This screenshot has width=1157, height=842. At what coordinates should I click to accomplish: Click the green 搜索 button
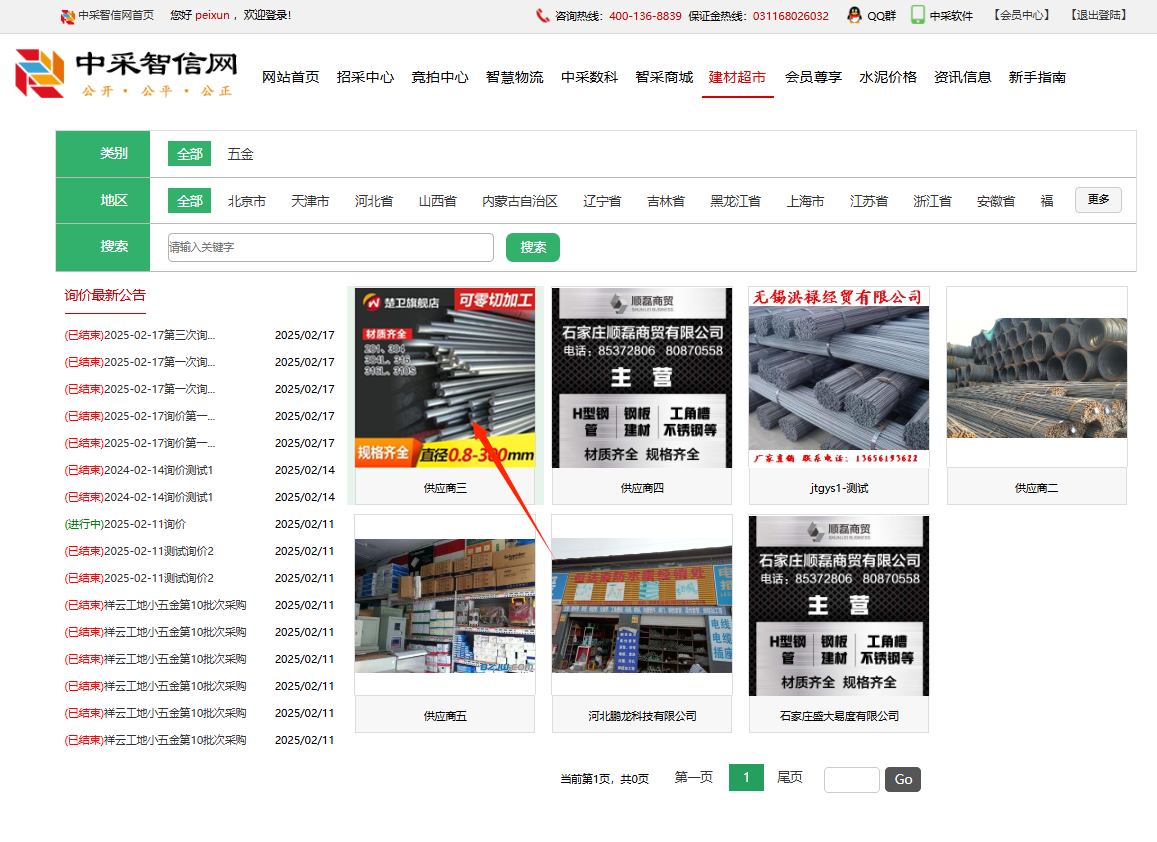[x=533, y=247]
